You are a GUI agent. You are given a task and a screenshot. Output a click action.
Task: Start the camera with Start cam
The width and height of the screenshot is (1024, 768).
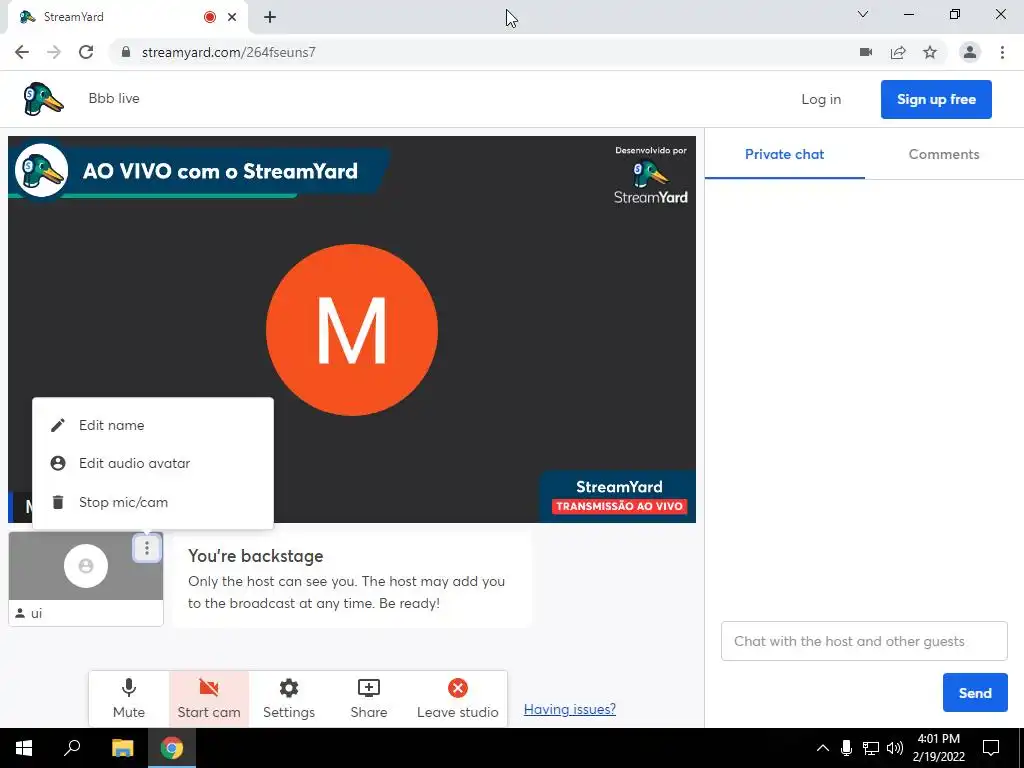tap(209, 699)
